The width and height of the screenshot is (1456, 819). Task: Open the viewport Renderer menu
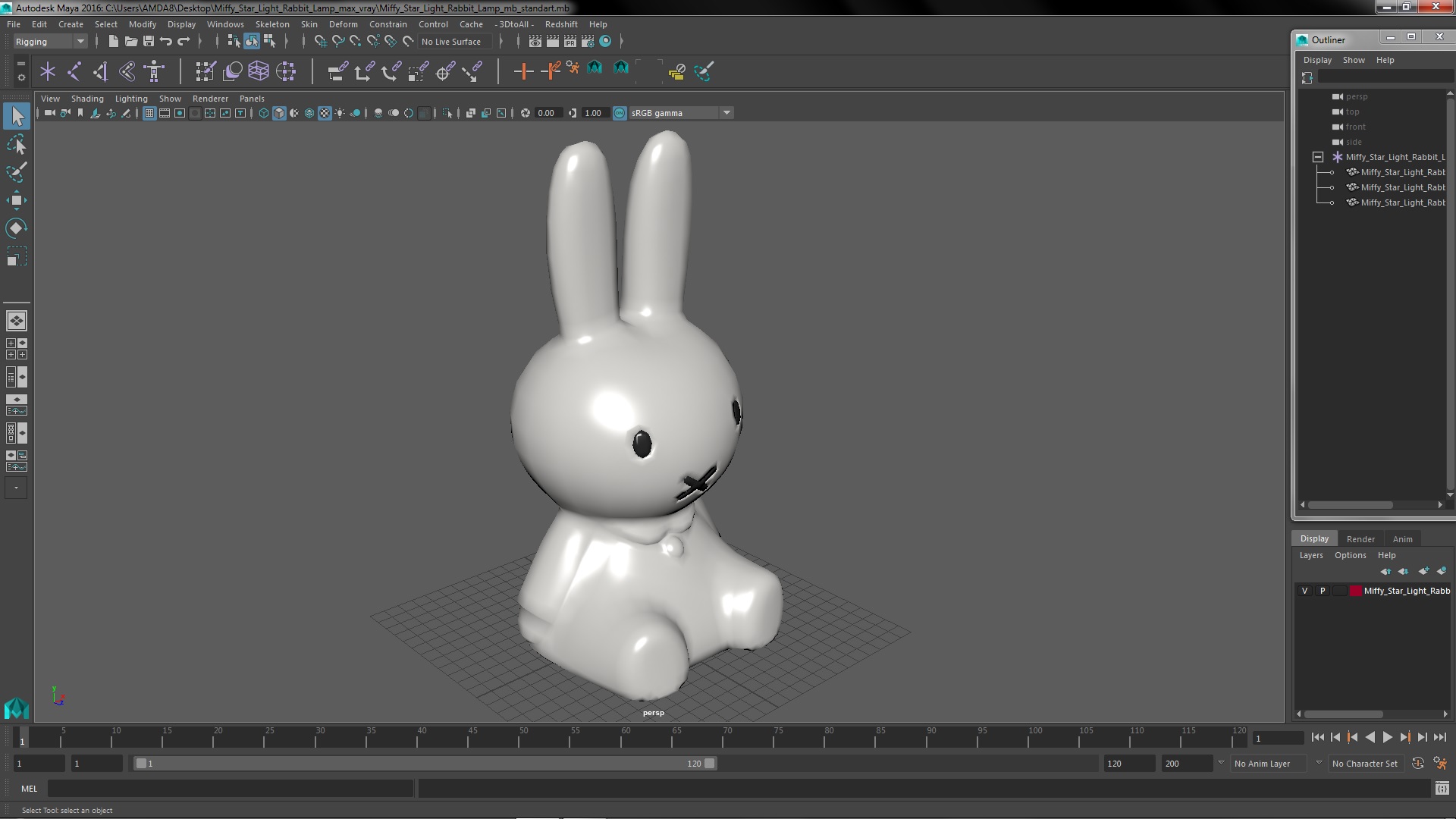(x=210, y=99)
